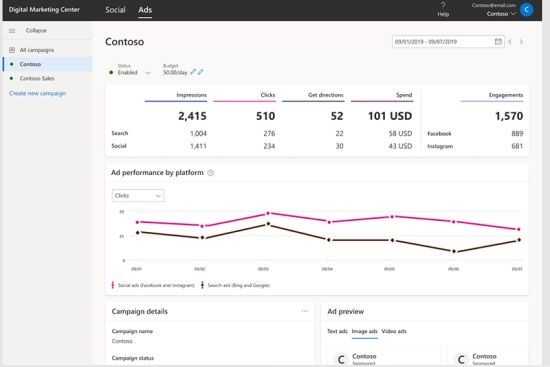Click Facebook engagements value 889
The width and height of the screenshot is (550, 367).
517,134
